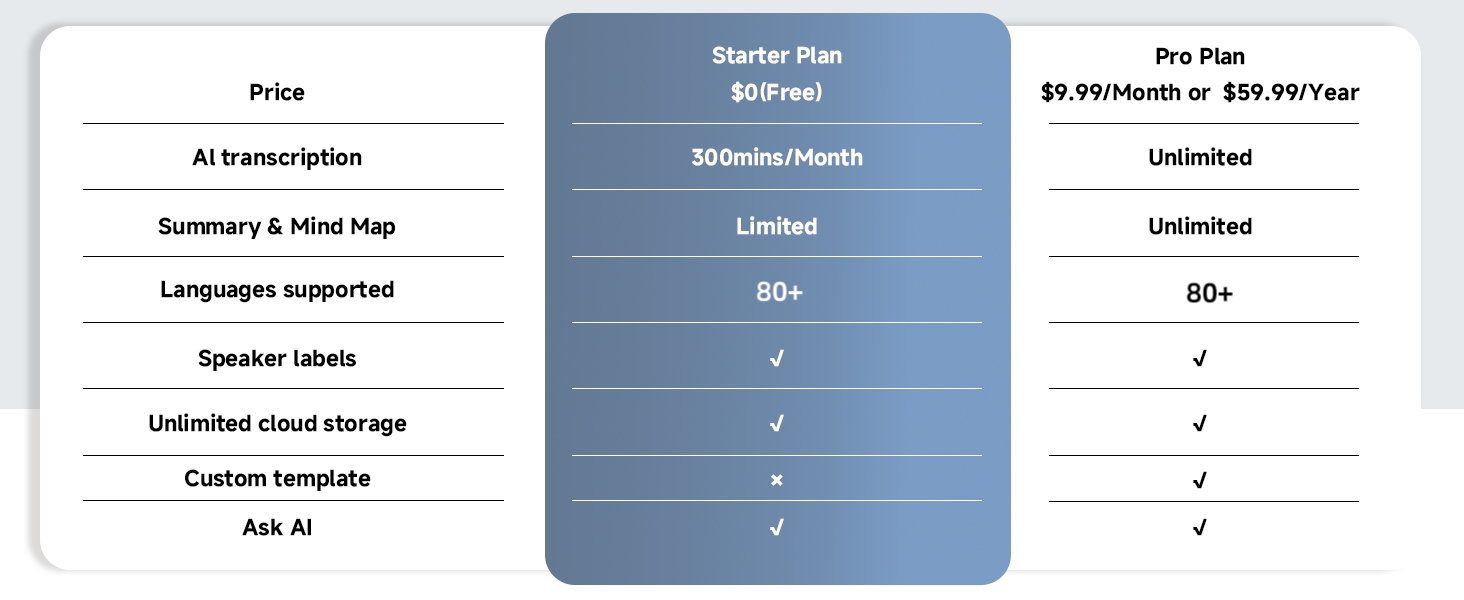Click the $0(Free) price text

(x=777, y=93)
